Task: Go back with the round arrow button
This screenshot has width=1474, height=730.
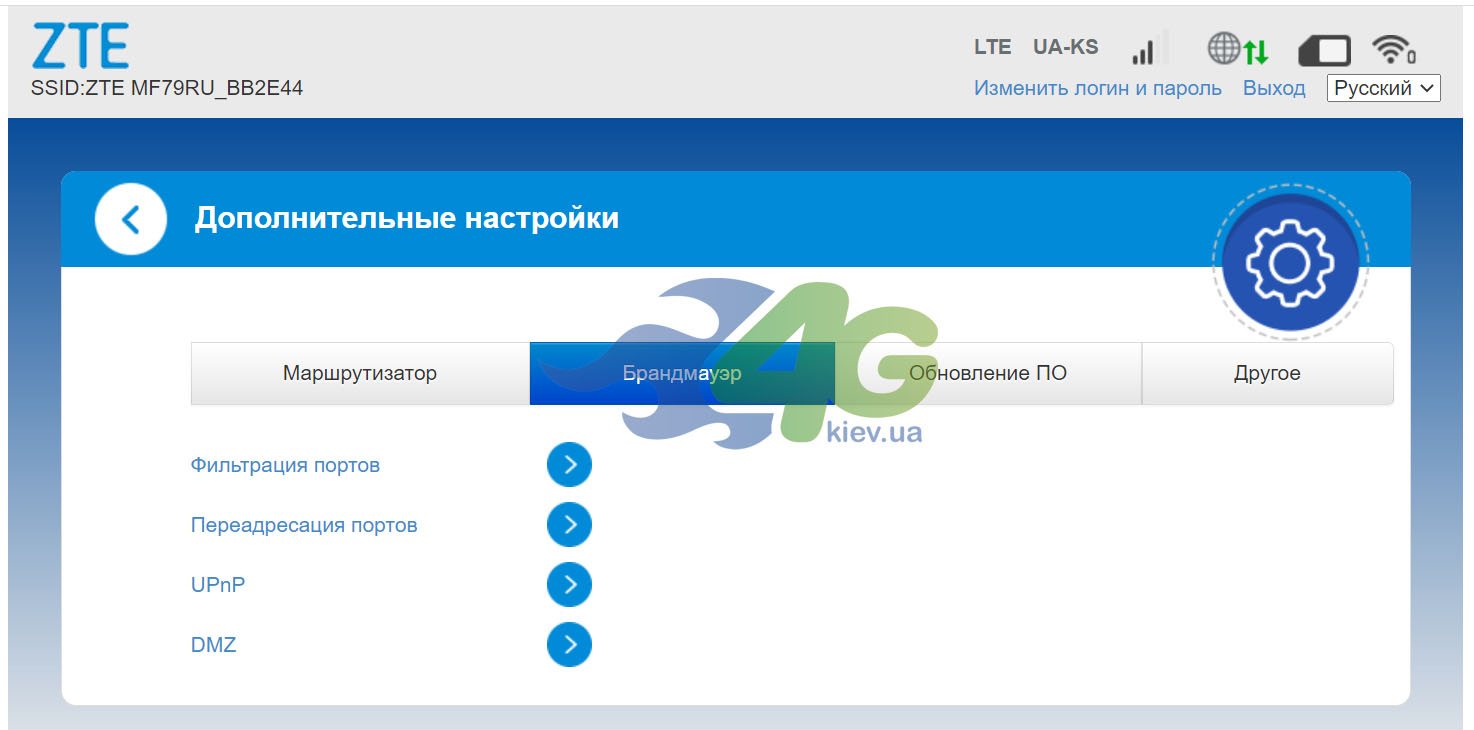Action: pyautogui.click(x=130, y=219)
